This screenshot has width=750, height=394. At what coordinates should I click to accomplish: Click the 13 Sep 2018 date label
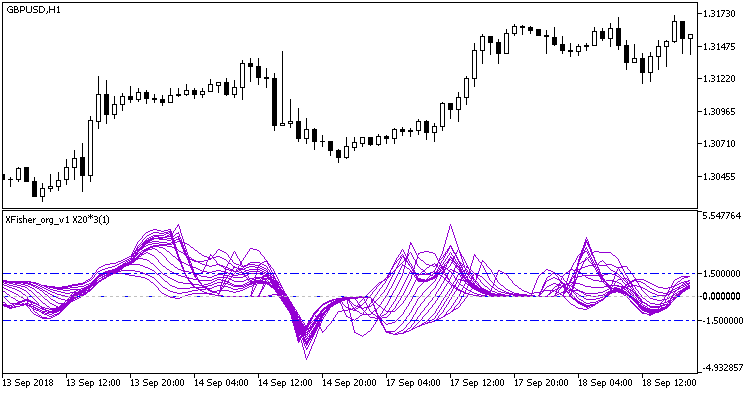point(28,383)
